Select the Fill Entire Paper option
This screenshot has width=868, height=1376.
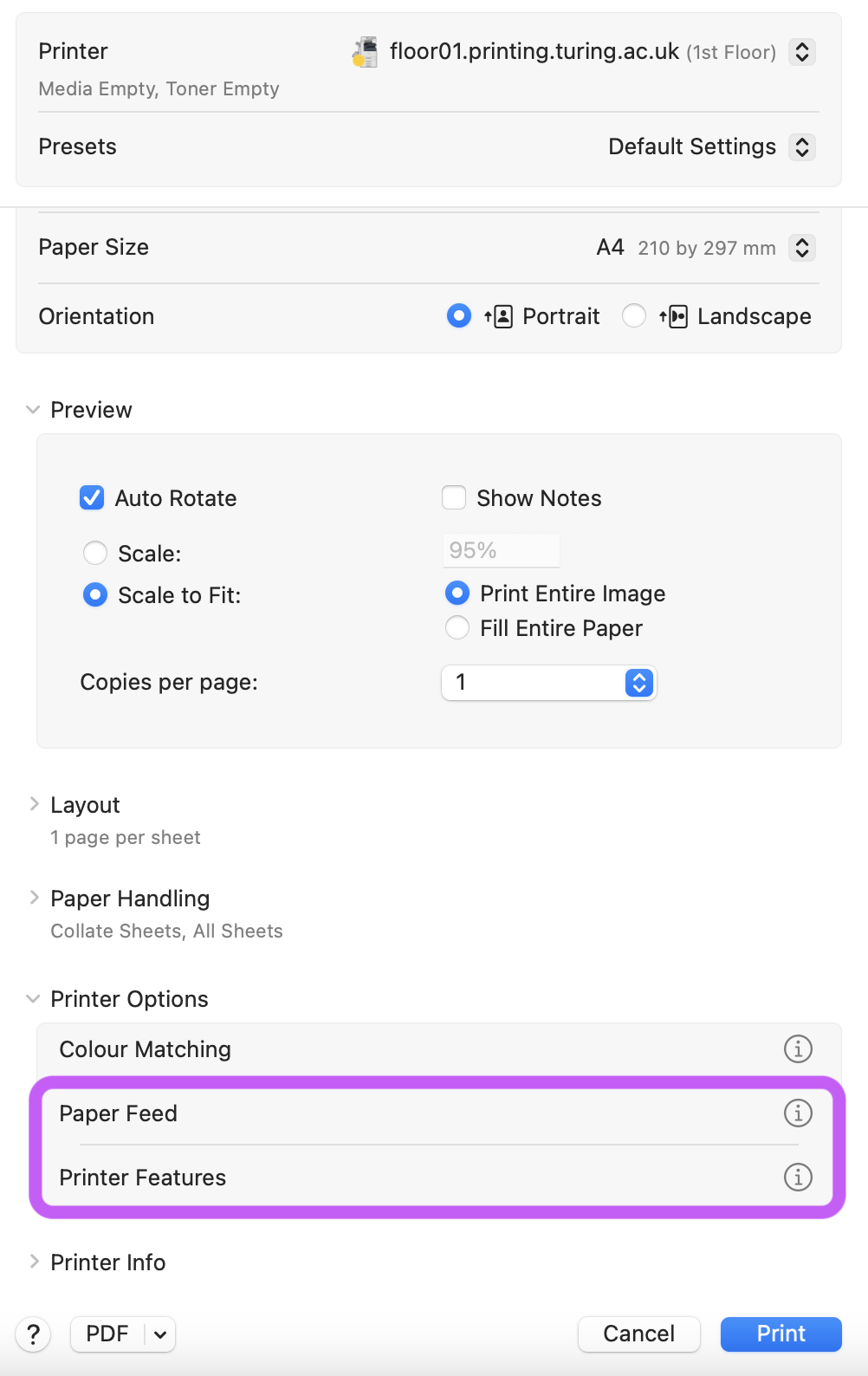pos(457,627)
